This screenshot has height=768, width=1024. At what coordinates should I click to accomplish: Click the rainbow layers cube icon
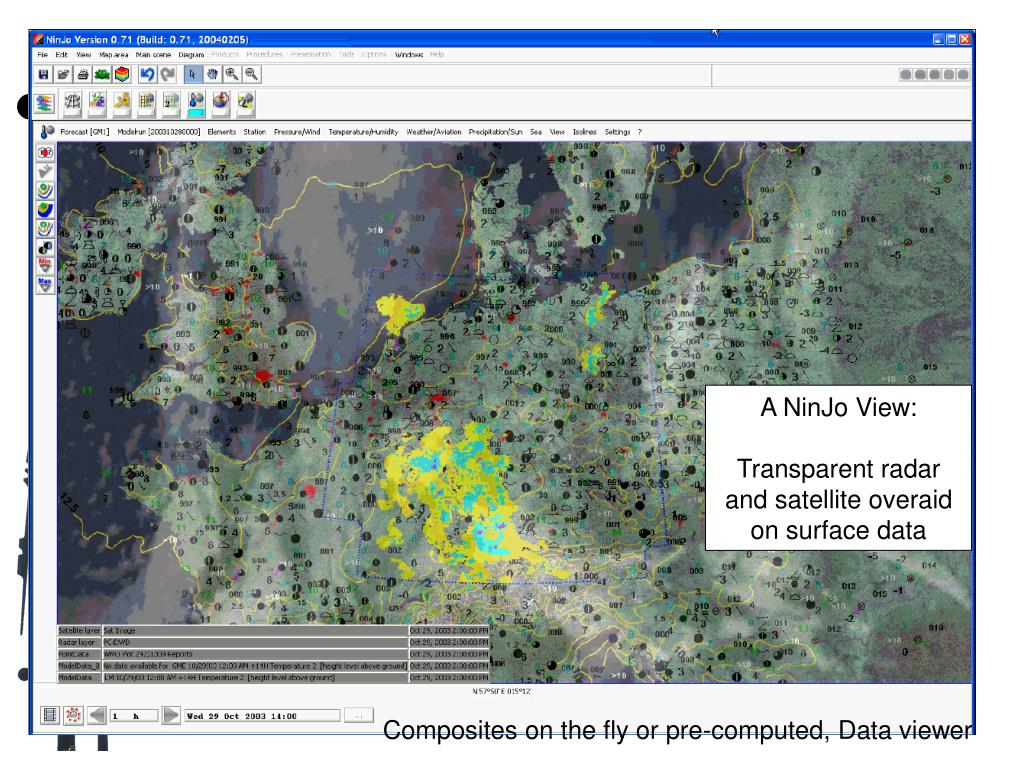tap(122, 75)
